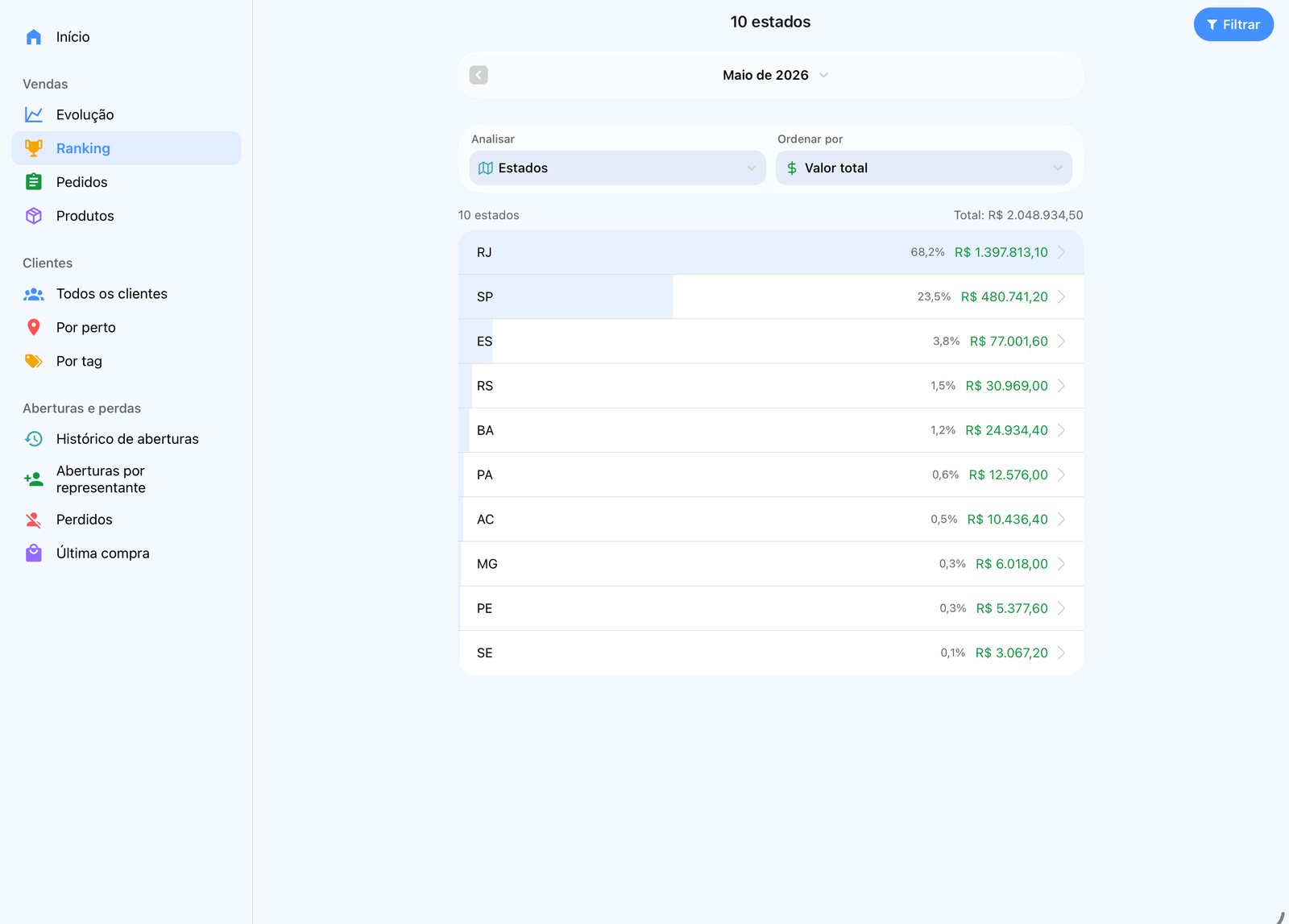This screenshot has width=1289, height=924.
Task: Click the Histórico de aberturas clock icon
Action: (34, 439)
